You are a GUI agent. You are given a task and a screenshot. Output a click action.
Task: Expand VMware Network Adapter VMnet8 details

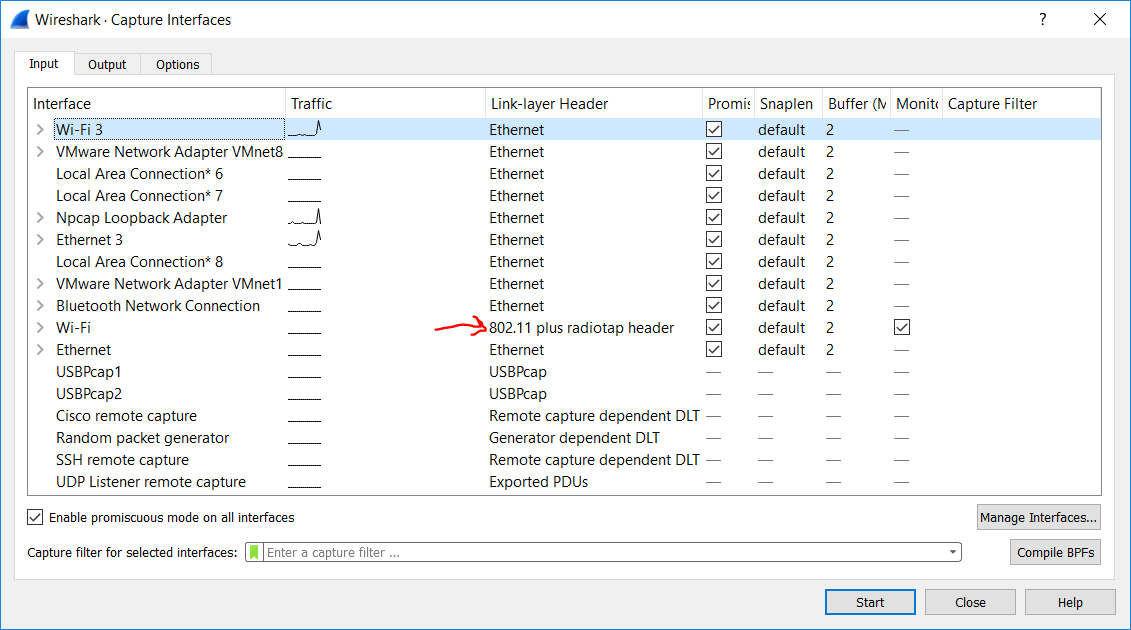pos(40,152)
